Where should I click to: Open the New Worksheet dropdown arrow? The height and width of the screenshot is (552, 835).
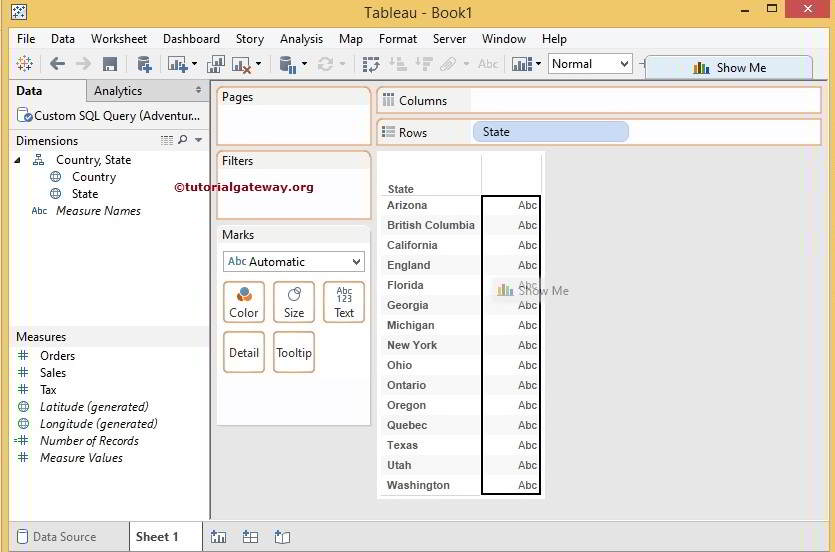click(194, 64)
